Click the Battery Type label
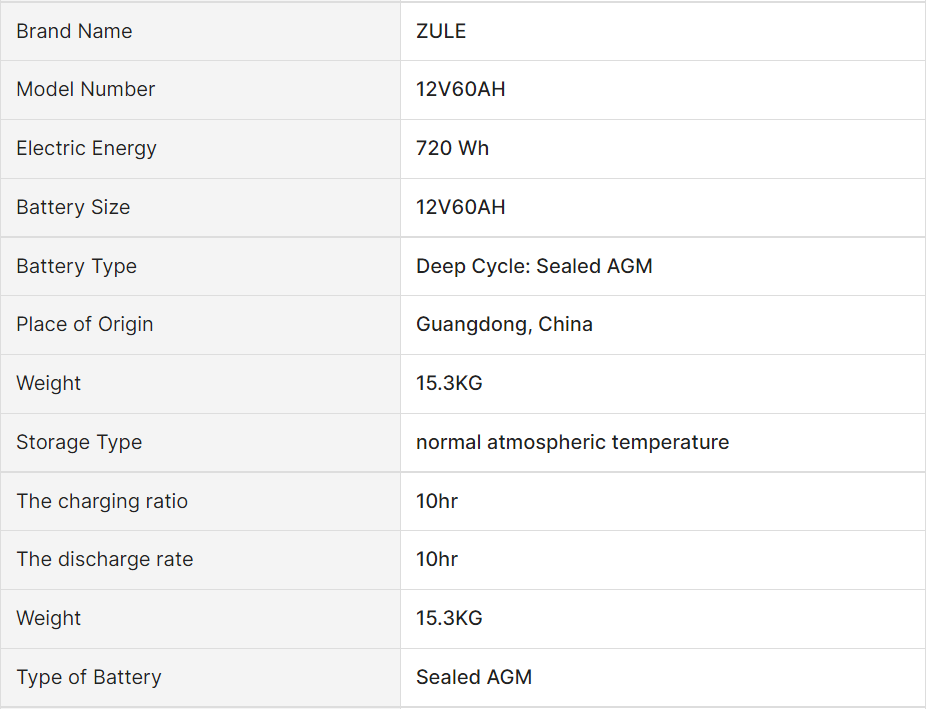Screen dimensions: 926x709 tap(76, 266)
